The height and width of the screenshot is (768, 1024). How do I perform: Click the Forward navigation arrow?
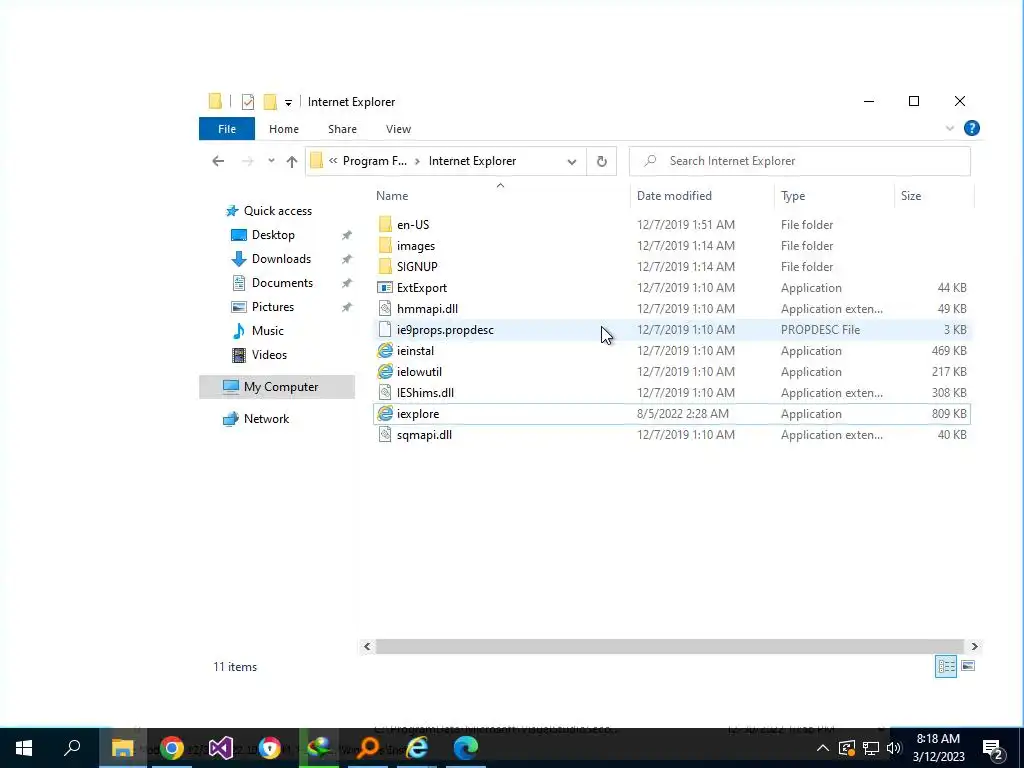248,161
